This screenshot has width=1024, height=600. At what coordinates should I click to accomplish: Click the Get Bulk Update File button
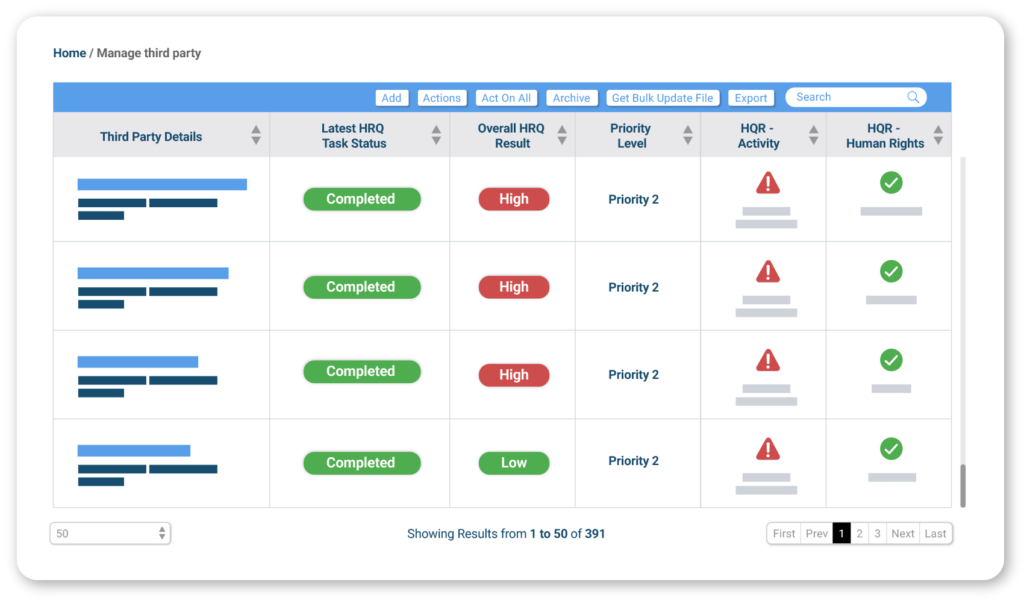(662, 98)
